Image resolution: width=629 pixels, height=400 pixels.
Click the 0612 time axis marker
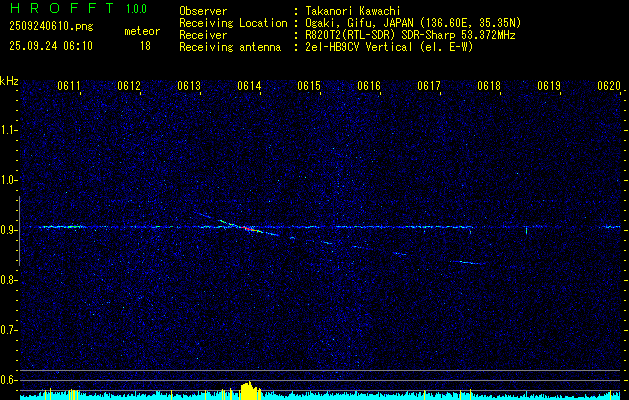(x=129, y=86)
